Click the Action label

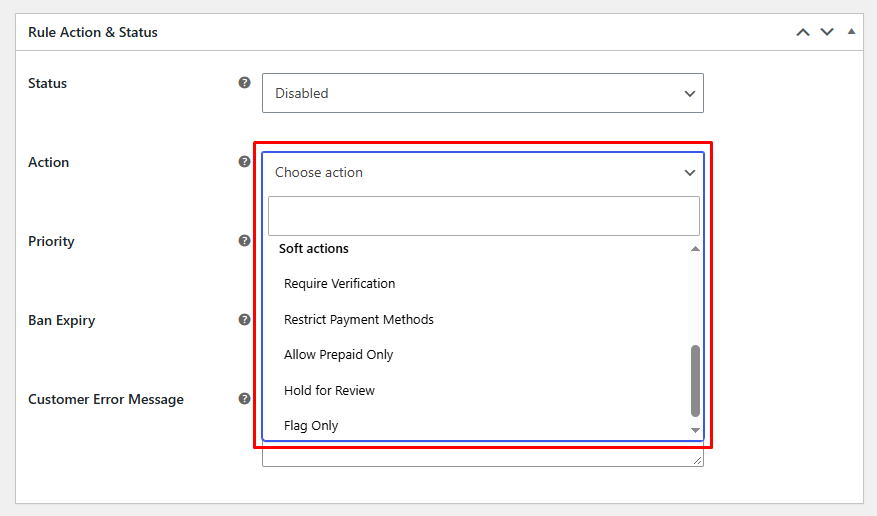pyautogui.click(x=49, y=162)
